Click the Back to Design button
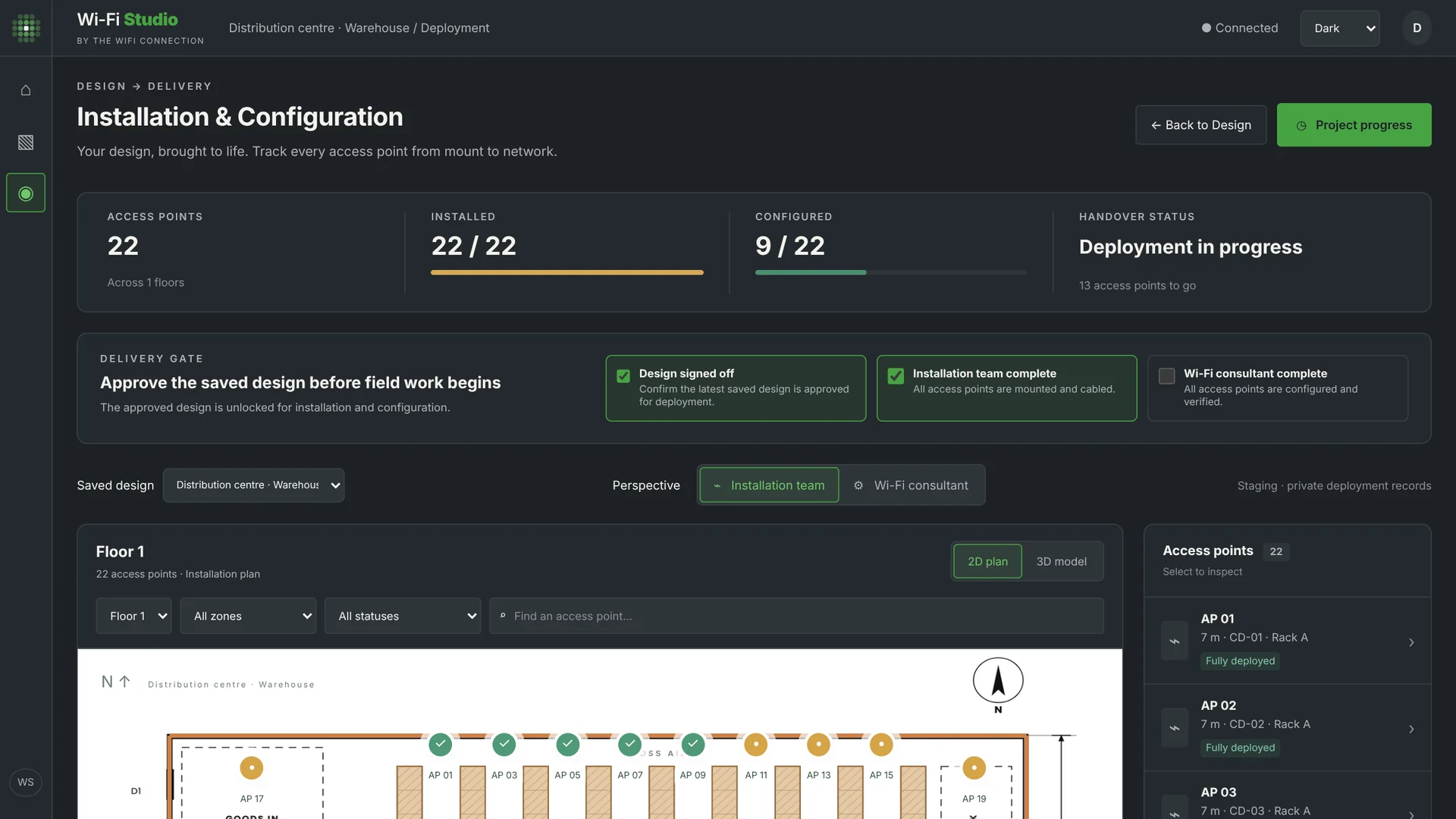1456x819 pixels. 1200,125
